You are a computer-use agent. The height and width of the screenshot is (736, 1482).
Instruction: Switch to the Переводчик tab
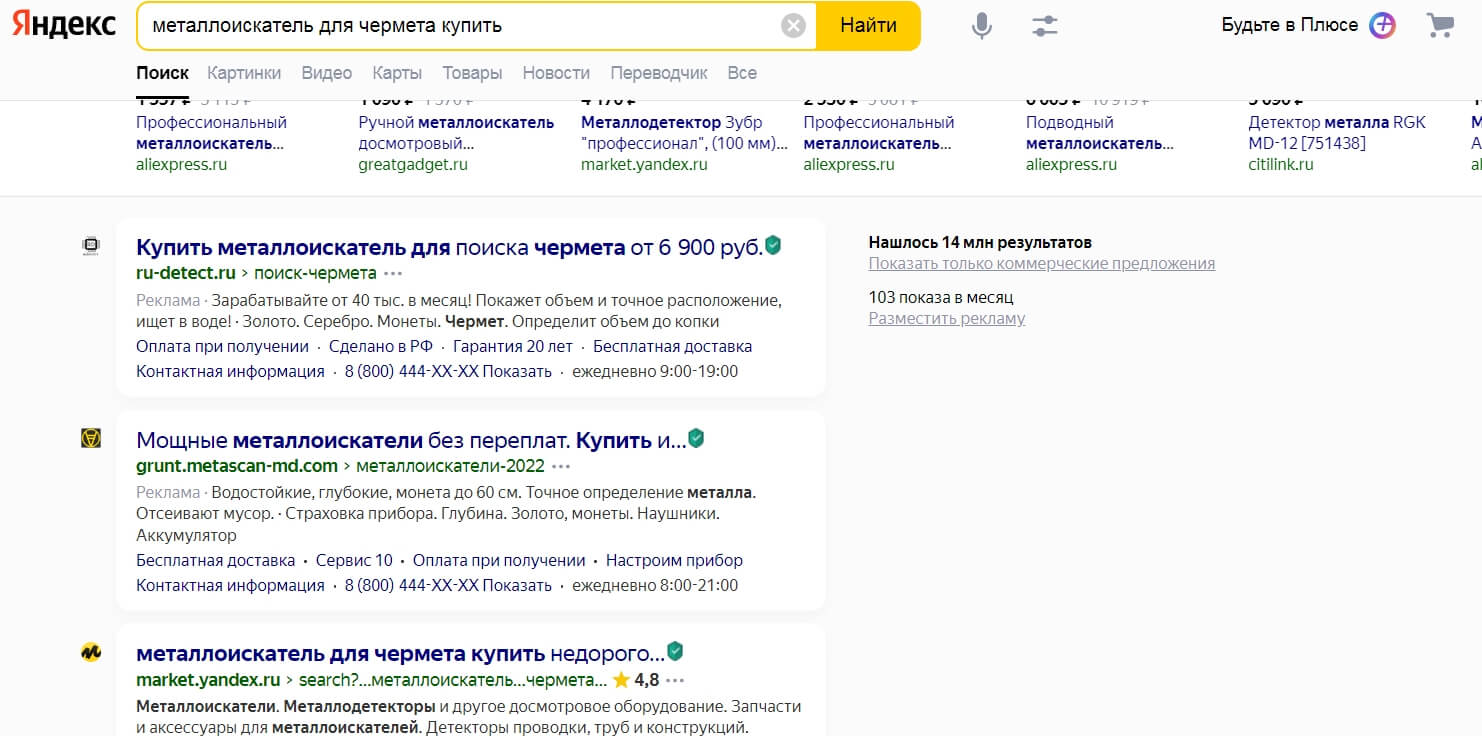point(659,73)
